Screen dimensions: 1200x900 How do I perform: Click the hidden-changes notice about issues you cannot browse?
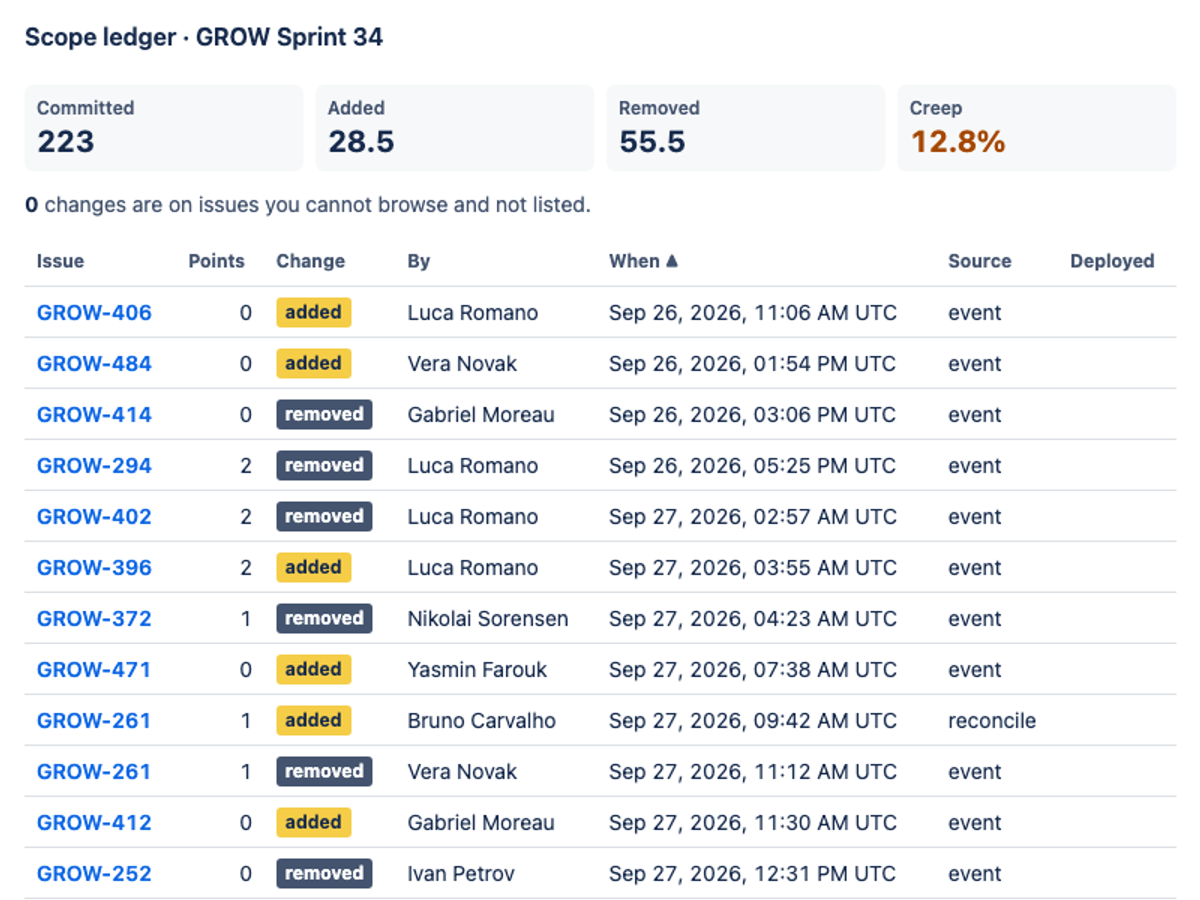click(308, 205)
